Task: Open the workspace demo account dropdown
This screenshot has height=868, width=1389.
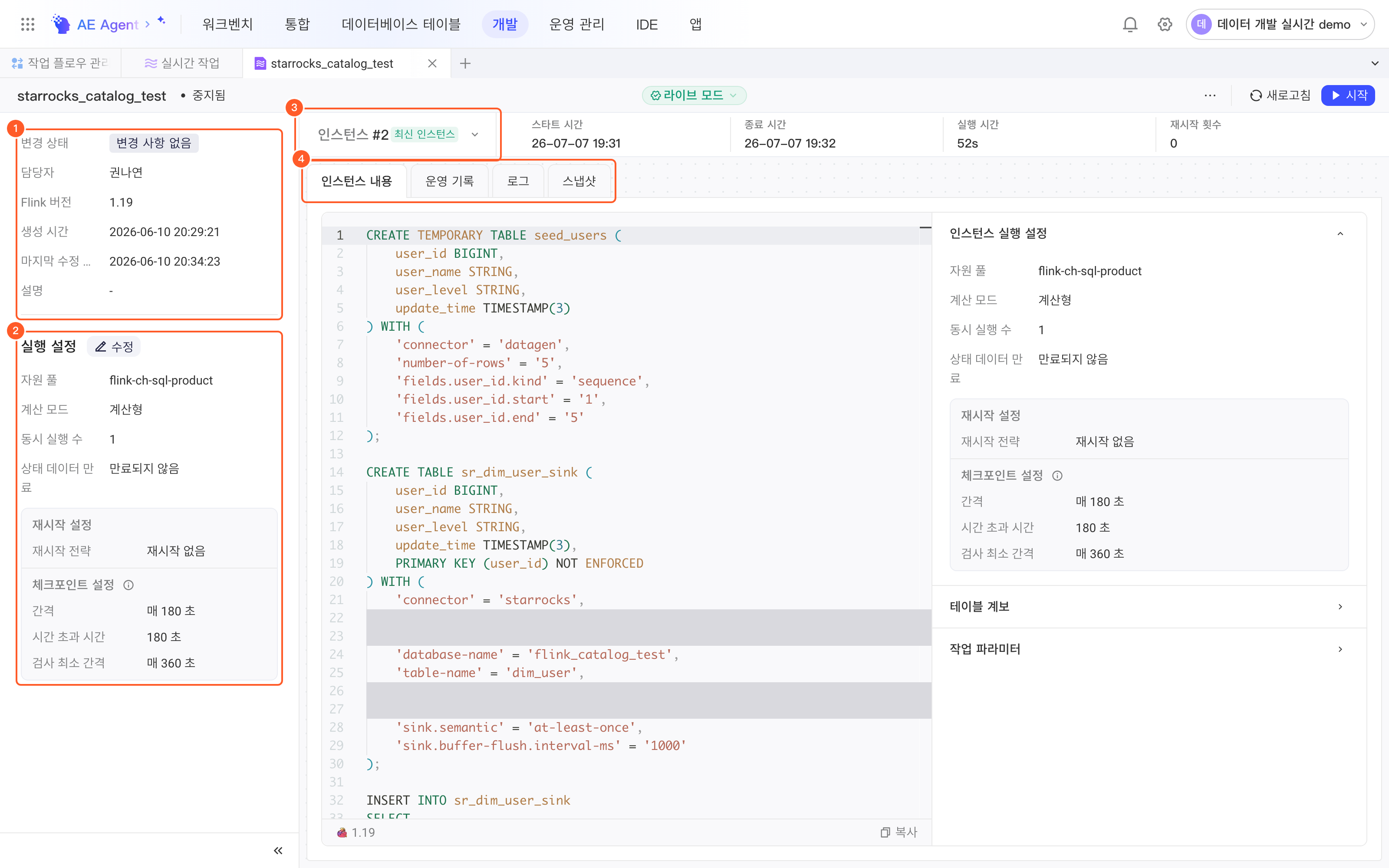Action: (x=1280, y=24)
